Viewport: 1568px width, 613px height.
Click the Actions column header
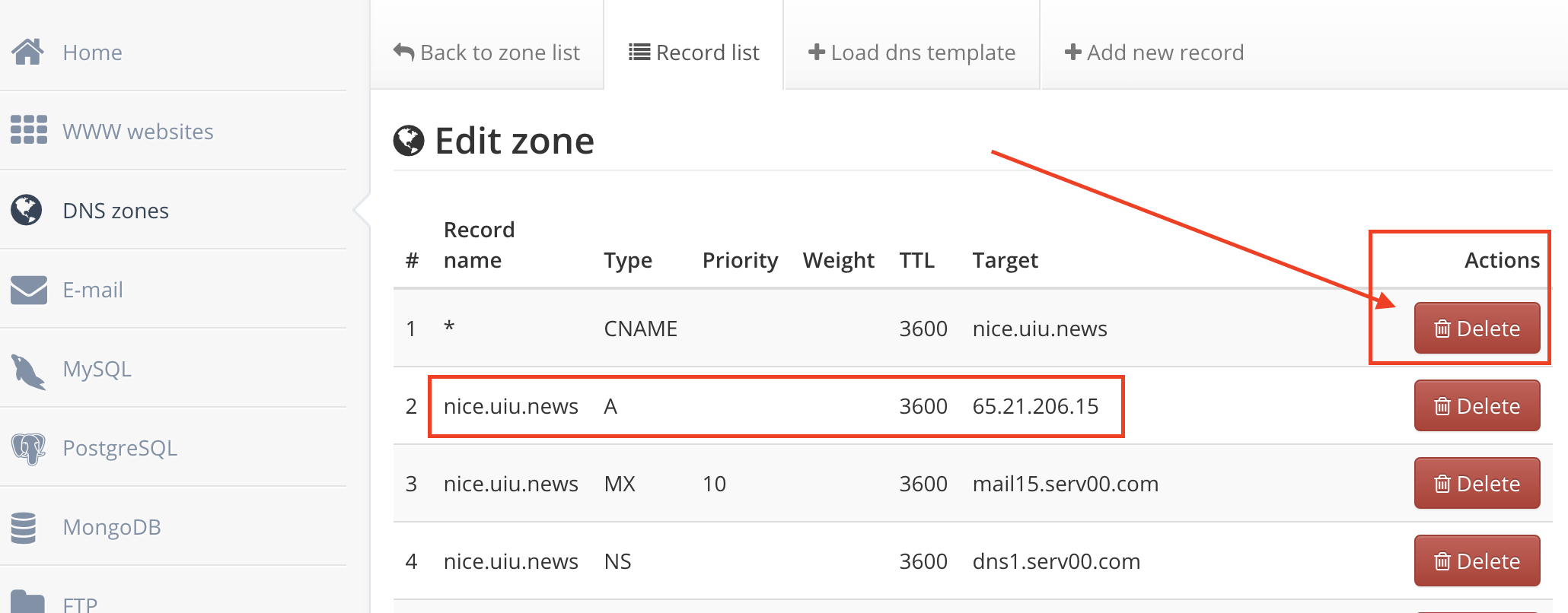click(x=1502, y=260)
